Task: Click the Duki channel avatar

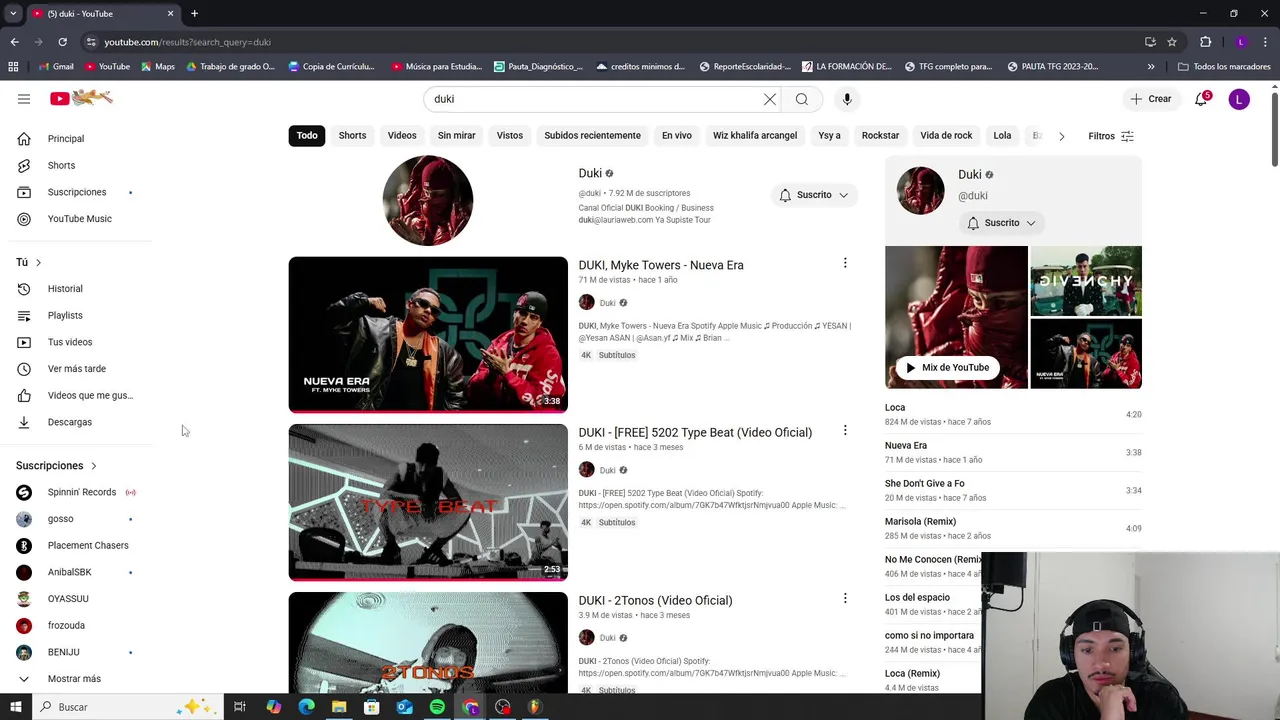Action: pos(428,200)
